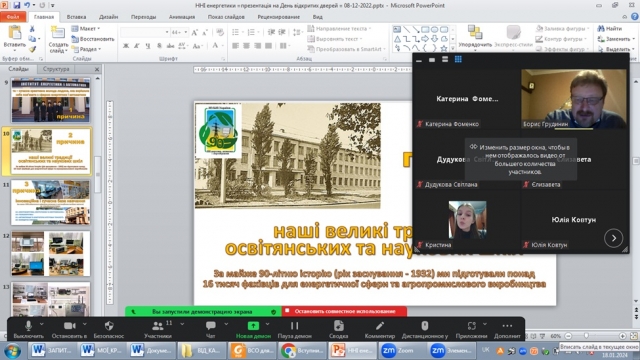Toggle bulleted list formatting
The image size is (640, 360).
pos(236,32)
